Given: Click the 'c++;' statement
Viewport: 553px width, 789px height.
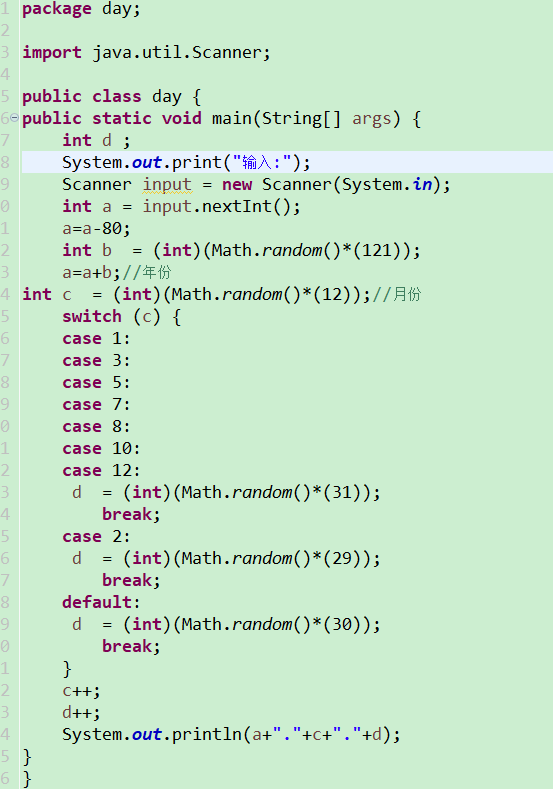Looking at the screenshot, I should tap(82, 691).
